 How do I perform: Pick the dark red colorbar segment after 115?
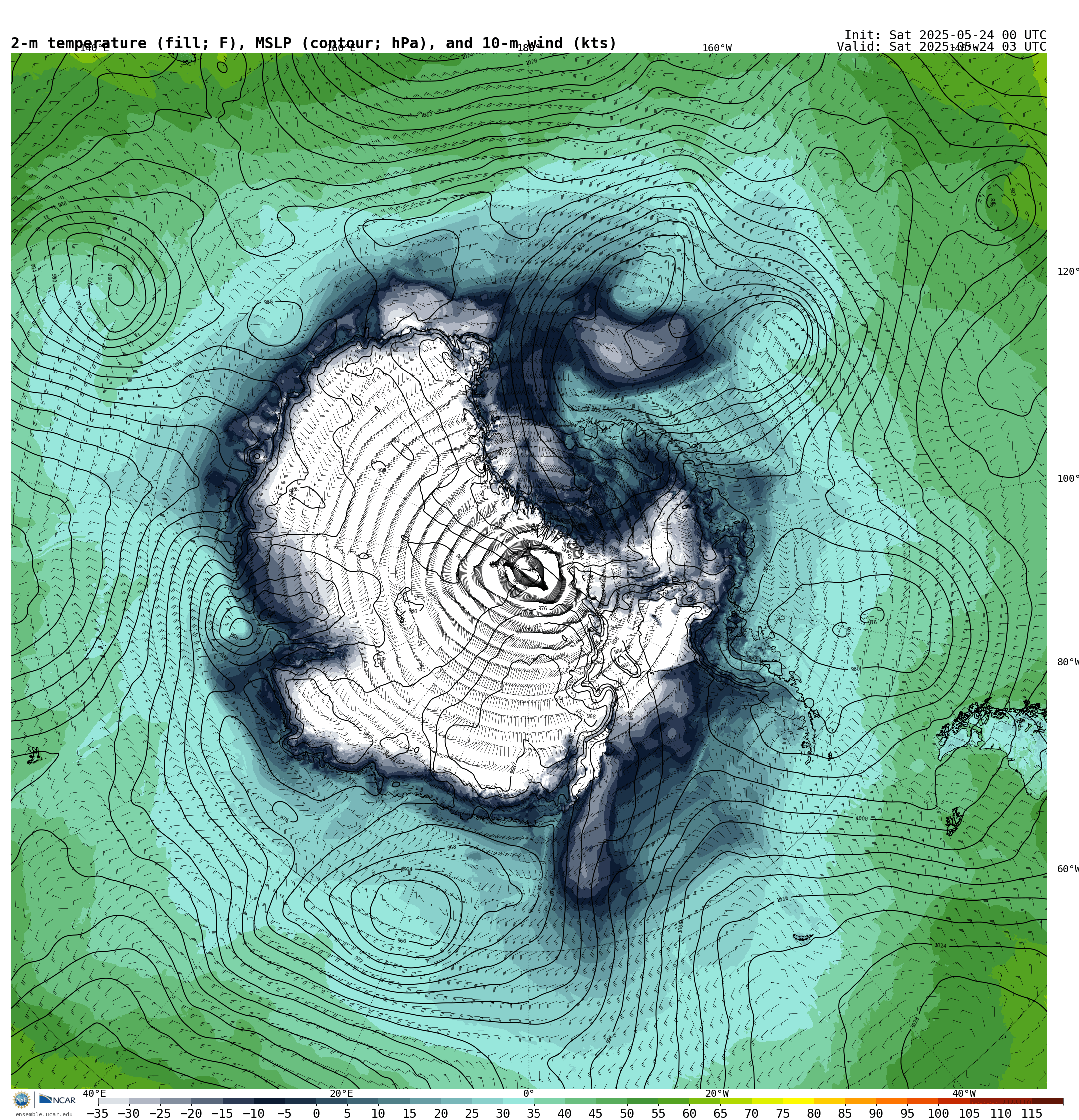pos(1048,1101)
